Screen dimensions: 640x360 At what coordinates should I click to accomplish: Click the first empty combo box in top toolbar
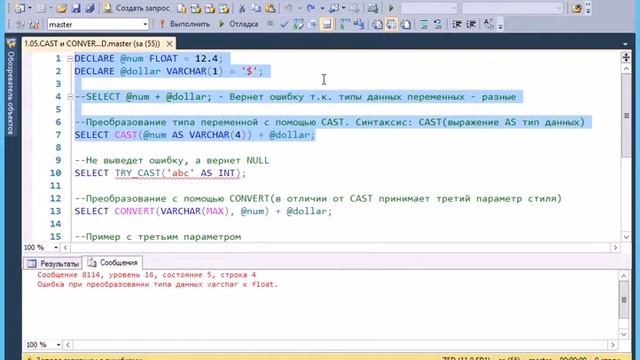click(x=429, y=8)
